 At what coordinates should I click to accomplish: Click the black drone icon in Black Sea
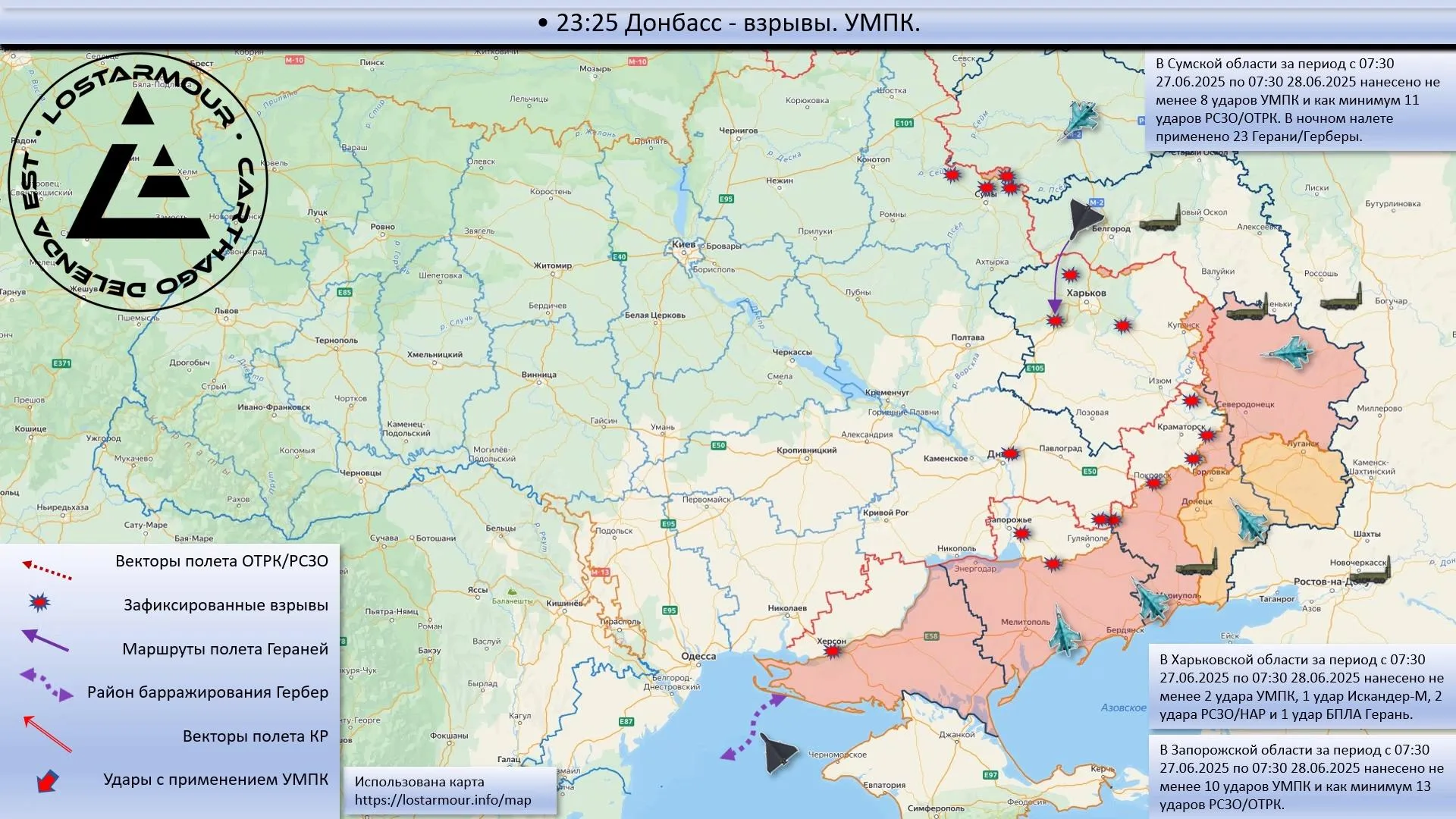click(778, 753)
